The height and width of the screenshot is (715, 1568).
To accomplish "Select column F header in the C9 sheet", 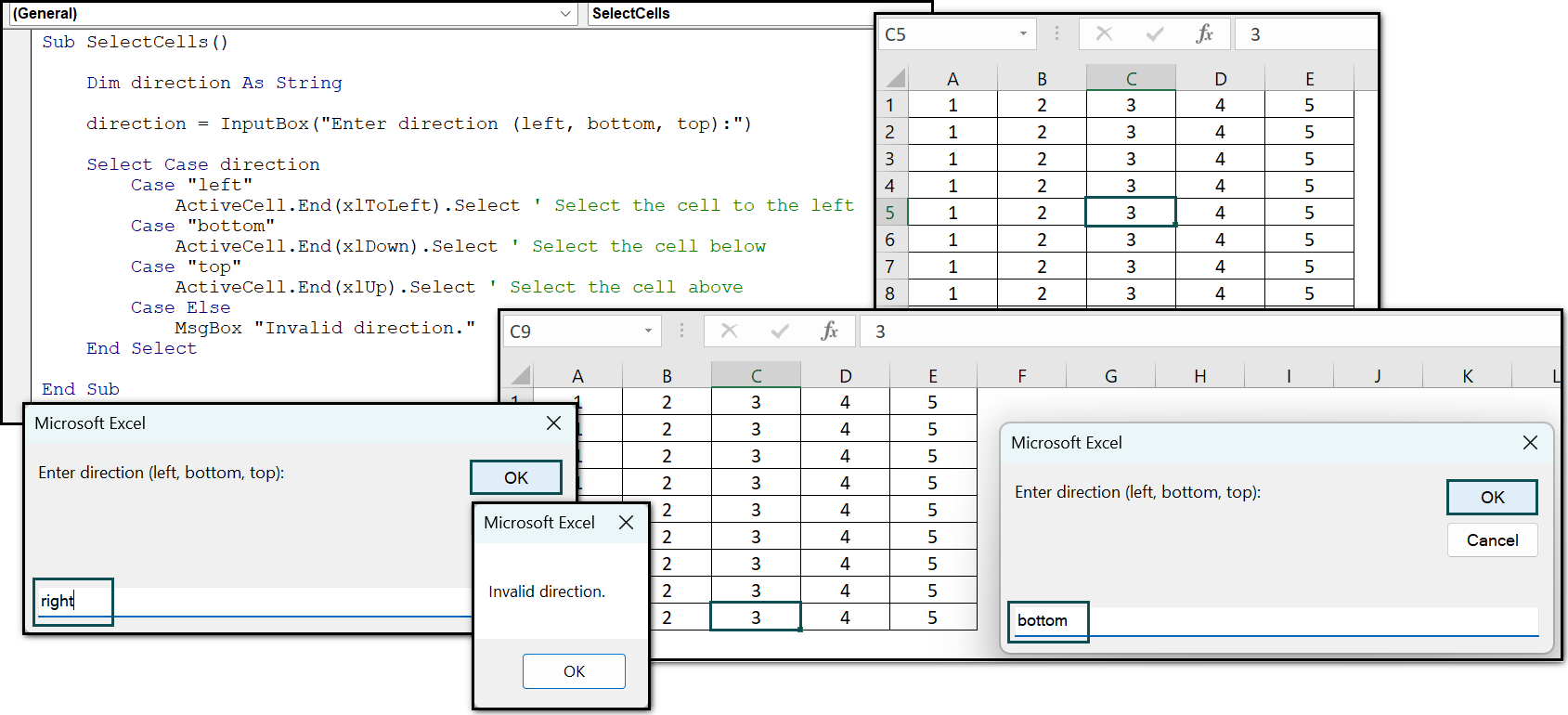I will tap(1021, 376).
